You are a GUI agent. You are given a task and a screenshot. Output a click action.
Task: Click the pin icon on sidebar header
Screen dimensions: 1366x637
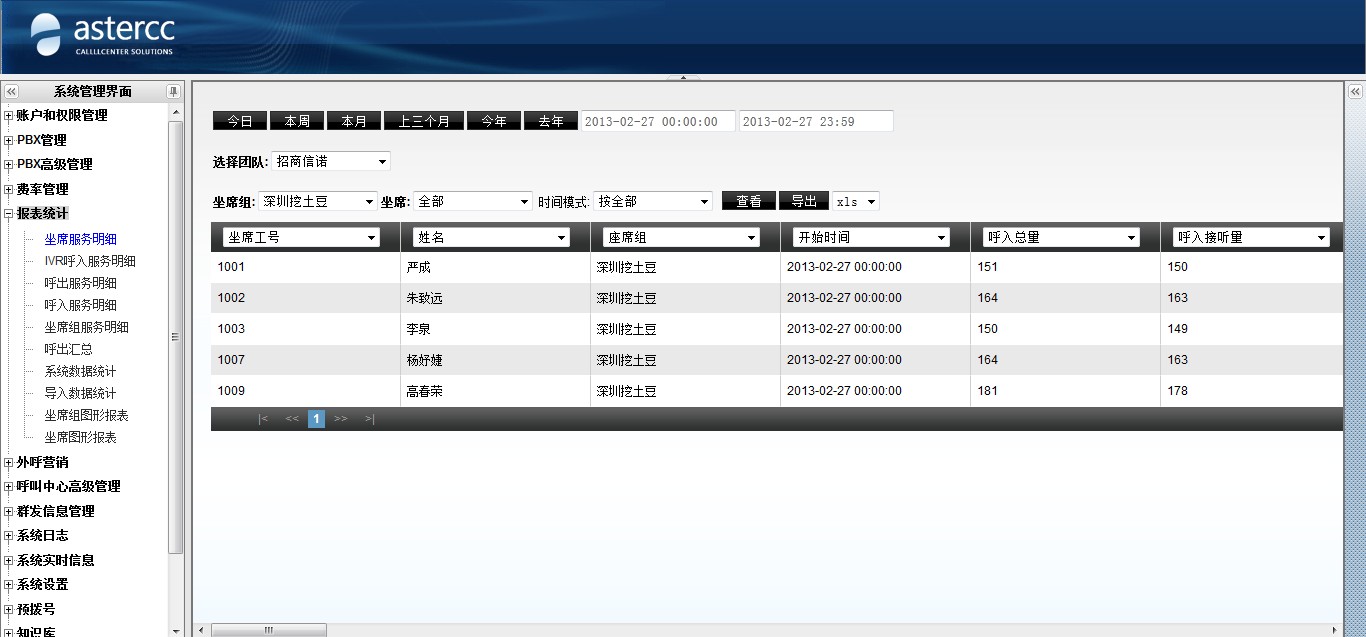pos(173,91)
